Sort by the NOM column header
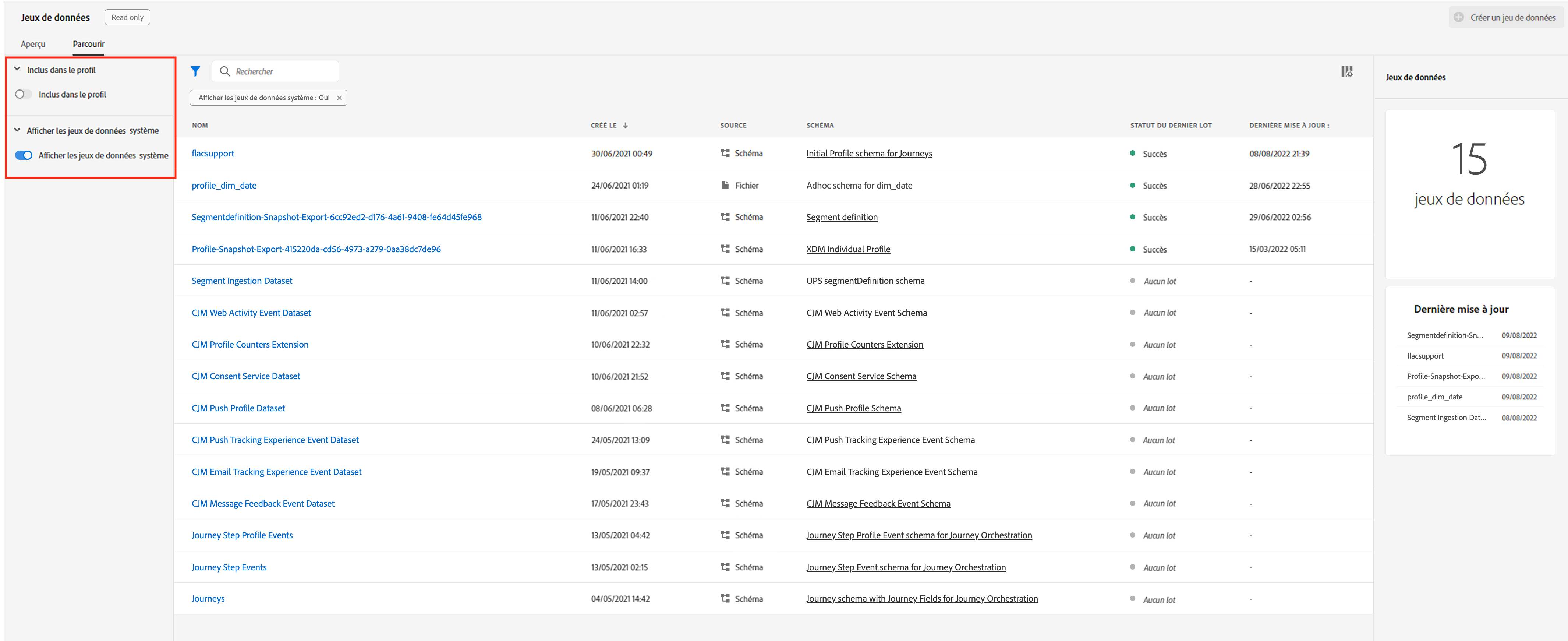The height and width of the screenshot is (641, 1568). tap(200, 126)
